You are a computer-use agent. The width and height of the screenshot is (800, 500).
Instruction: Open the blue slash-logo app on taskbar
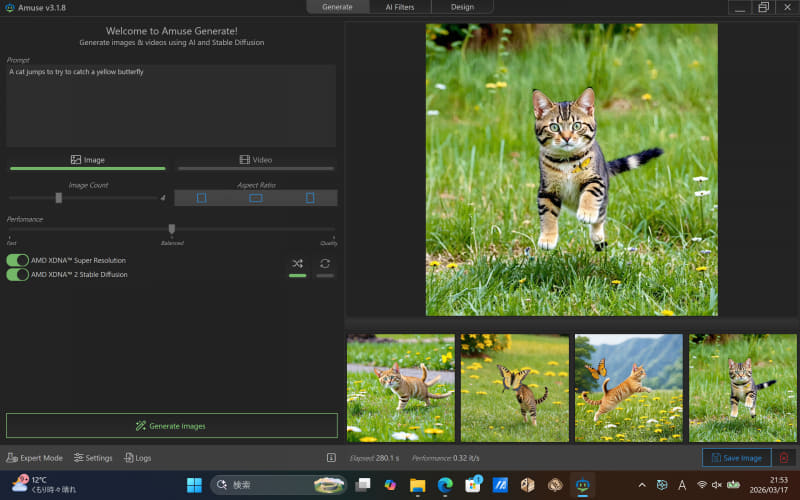[500, 485]
